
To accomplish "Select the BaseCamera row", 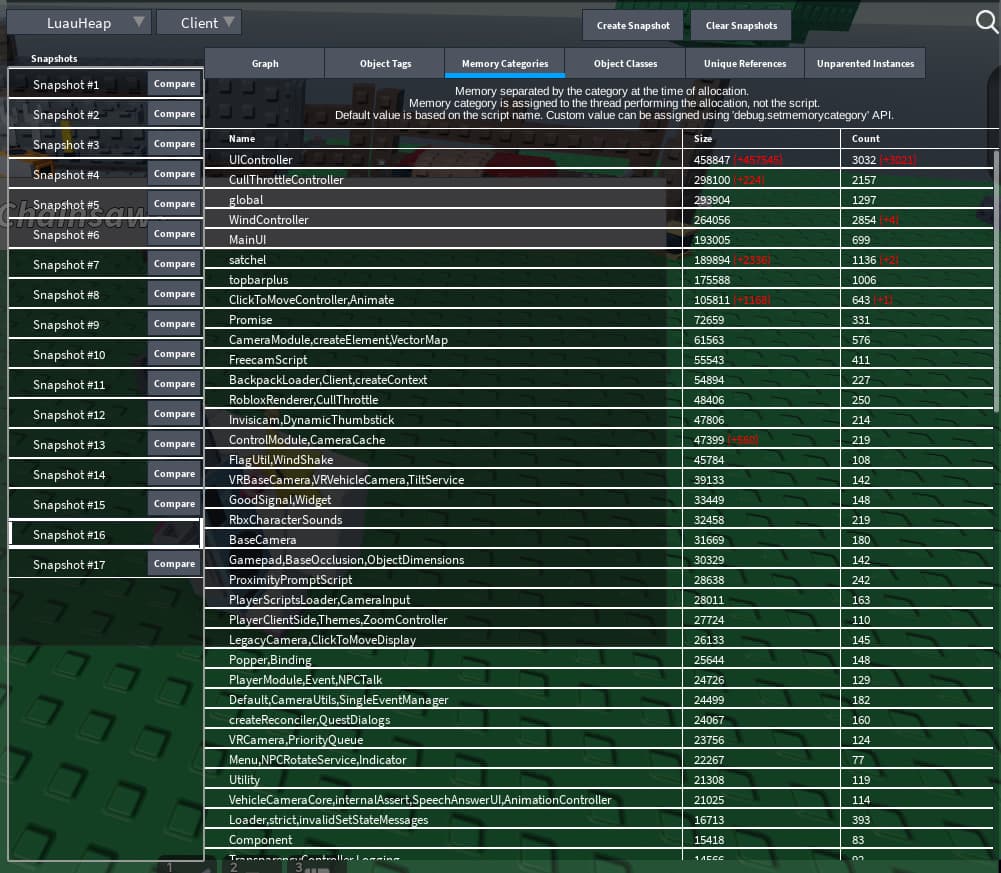I will [x=599, y=540].
